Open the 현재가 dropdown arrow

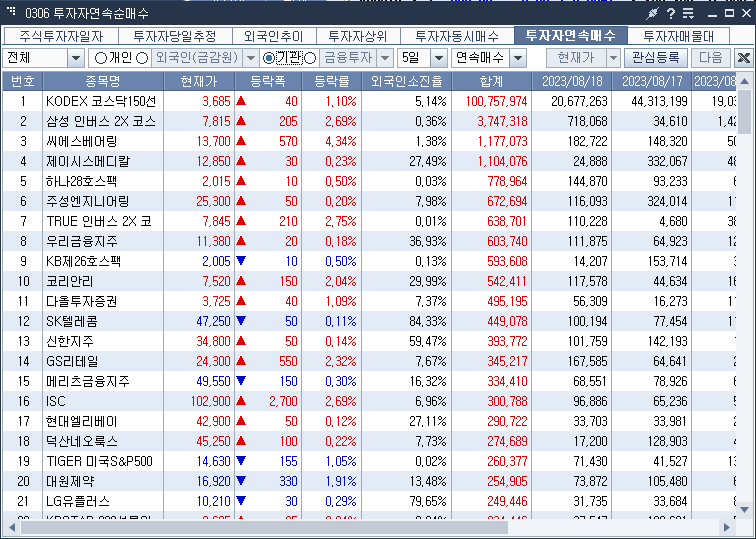pyautogui.click(x=613, y=58)
